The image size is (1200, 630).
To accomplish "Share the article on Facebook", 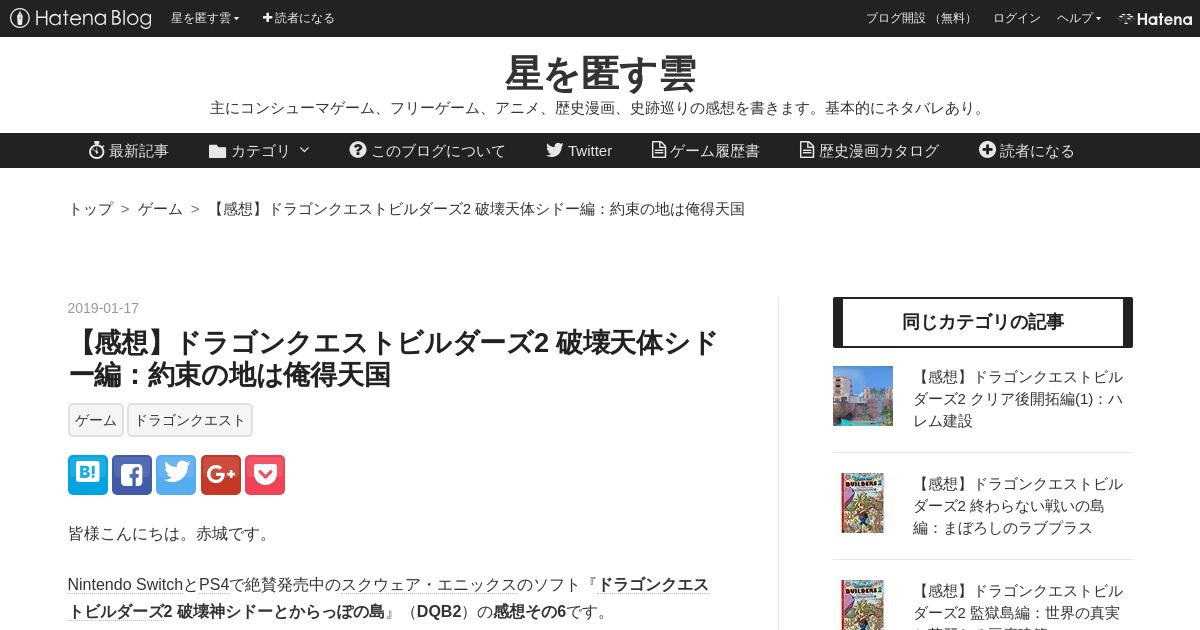I will click(132, 475).
